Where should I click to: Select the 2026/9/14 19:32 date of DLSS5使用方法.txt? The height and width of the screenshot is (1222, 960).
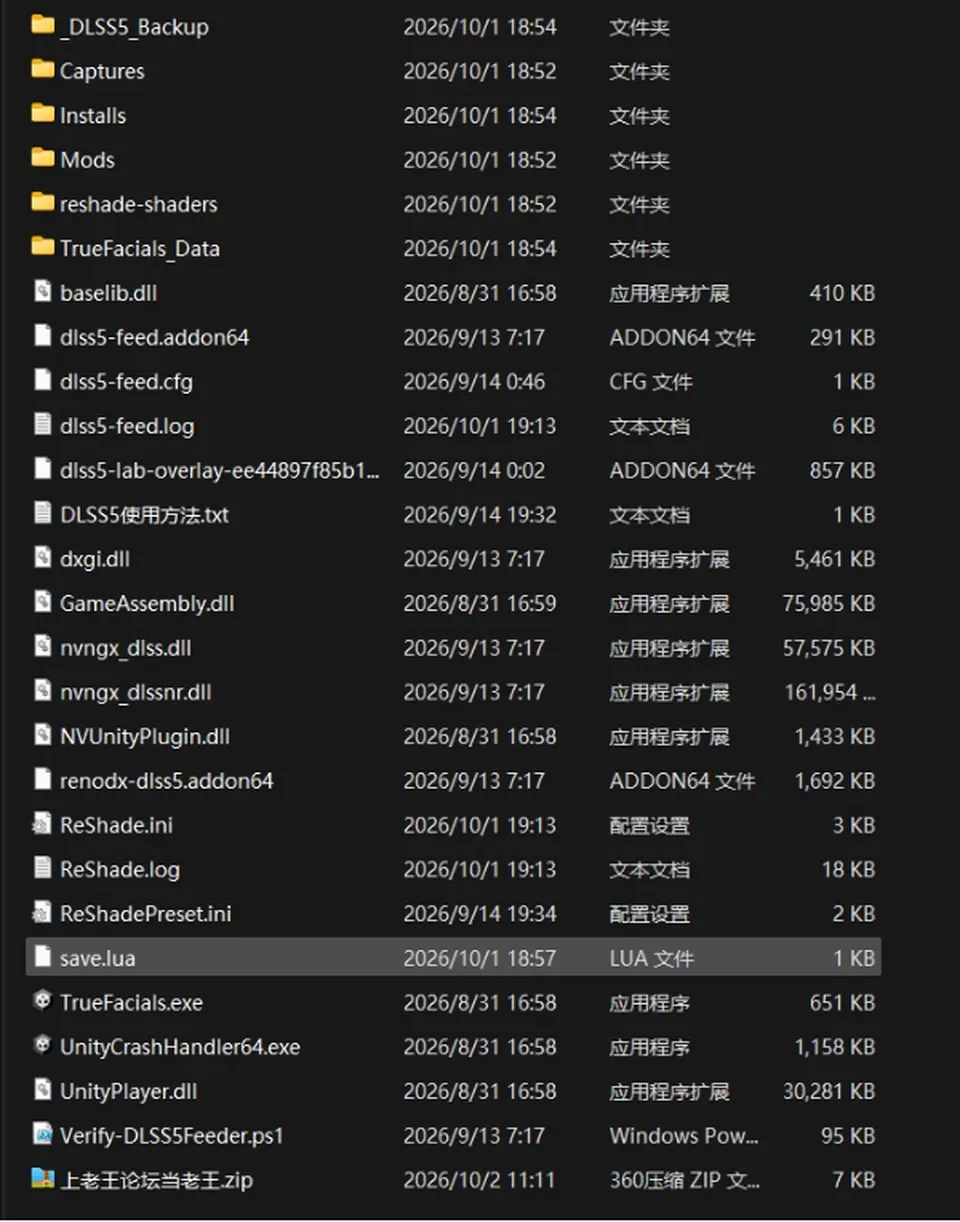(479, 514)
